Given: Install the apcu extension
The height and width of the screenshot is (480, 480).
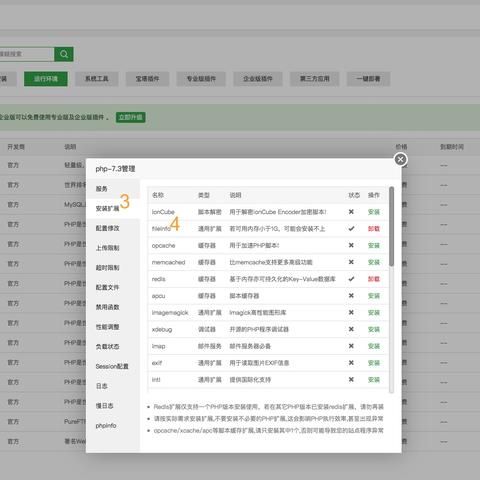Looking at the screenshot, I should pos(374,296).
